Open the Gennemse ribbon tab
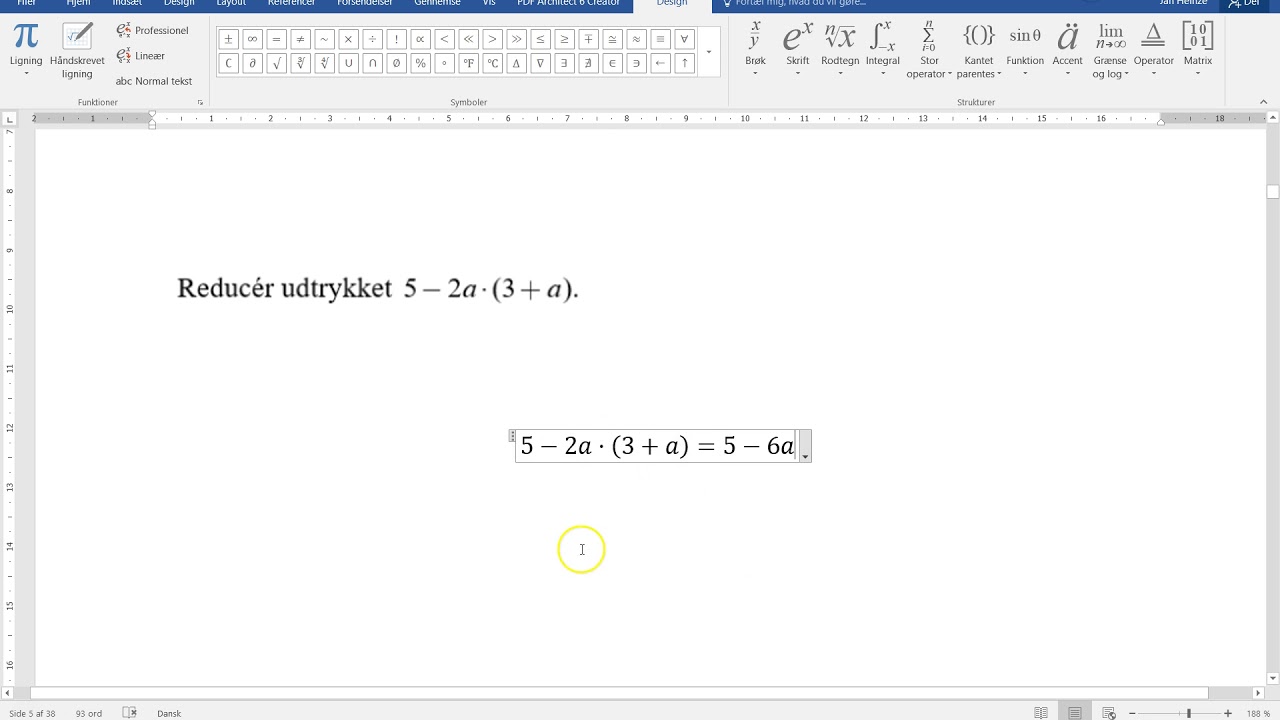 437,4
